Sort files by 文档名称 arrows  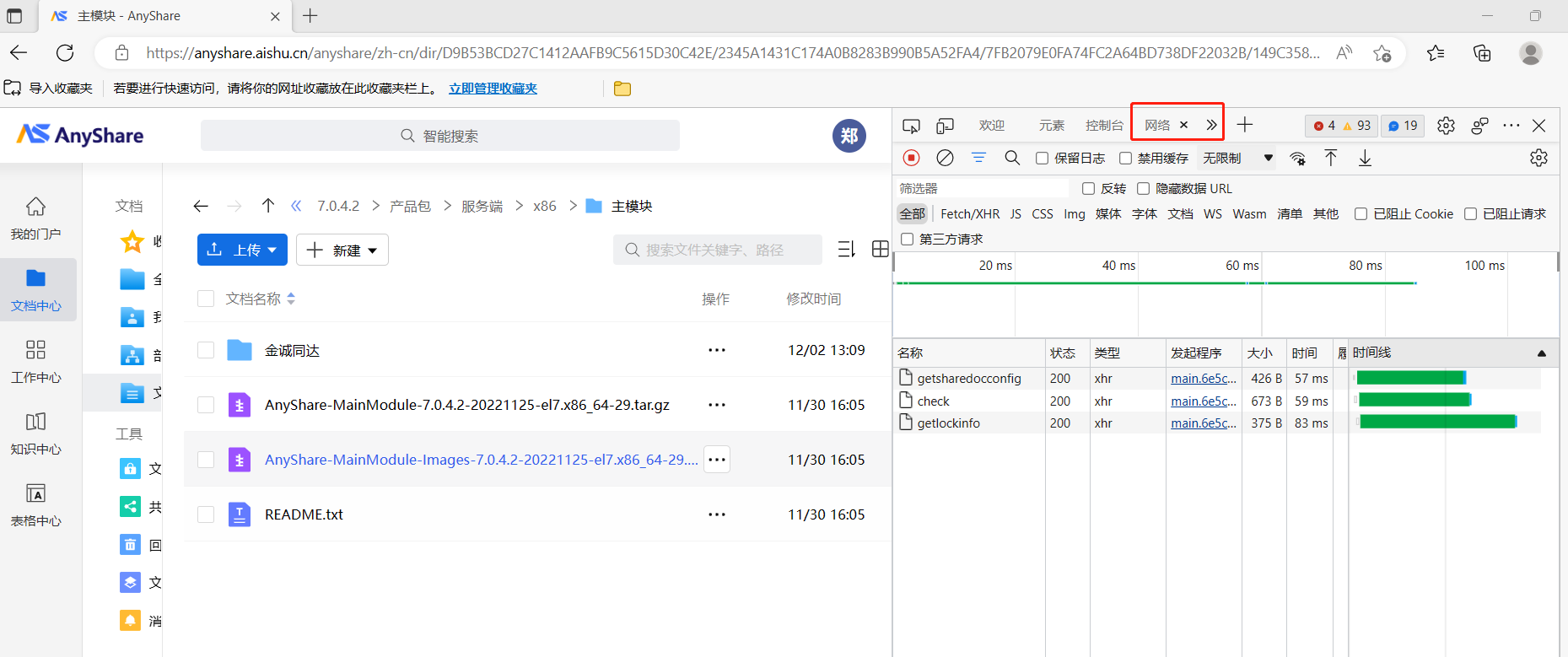tap(291, 299)
